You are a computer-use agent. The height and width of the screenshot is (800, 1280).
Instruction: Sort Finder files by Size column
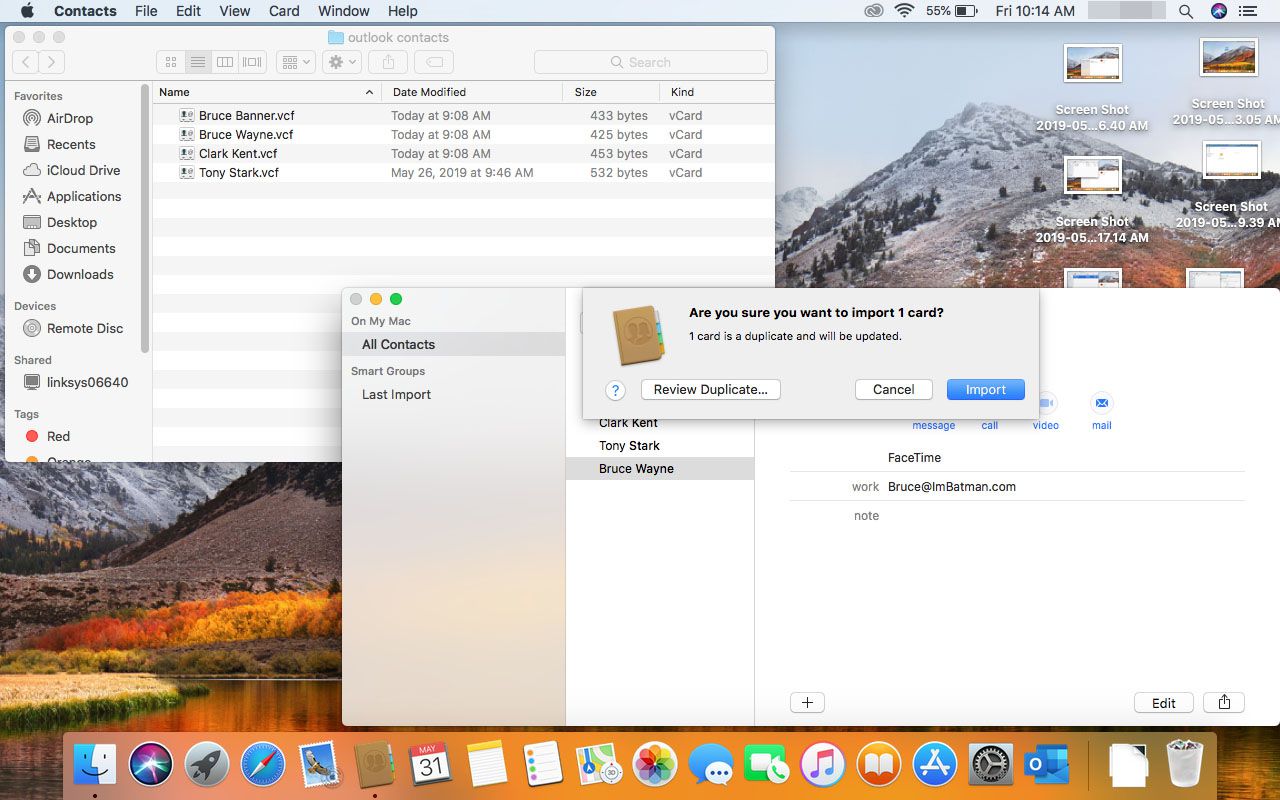point(611,92)
